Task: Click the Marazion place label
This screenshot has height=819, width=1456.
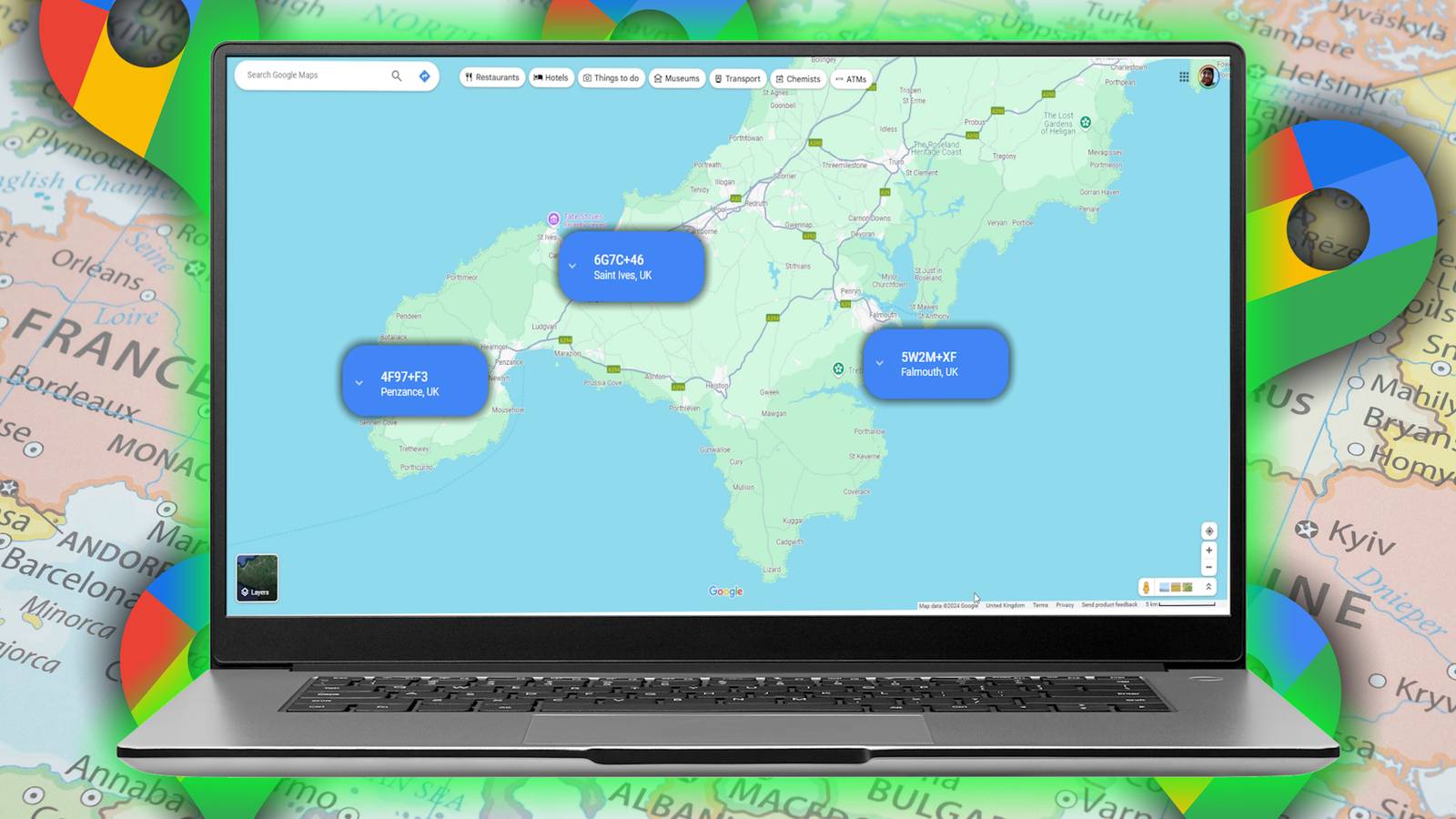Action: point(567,354)
